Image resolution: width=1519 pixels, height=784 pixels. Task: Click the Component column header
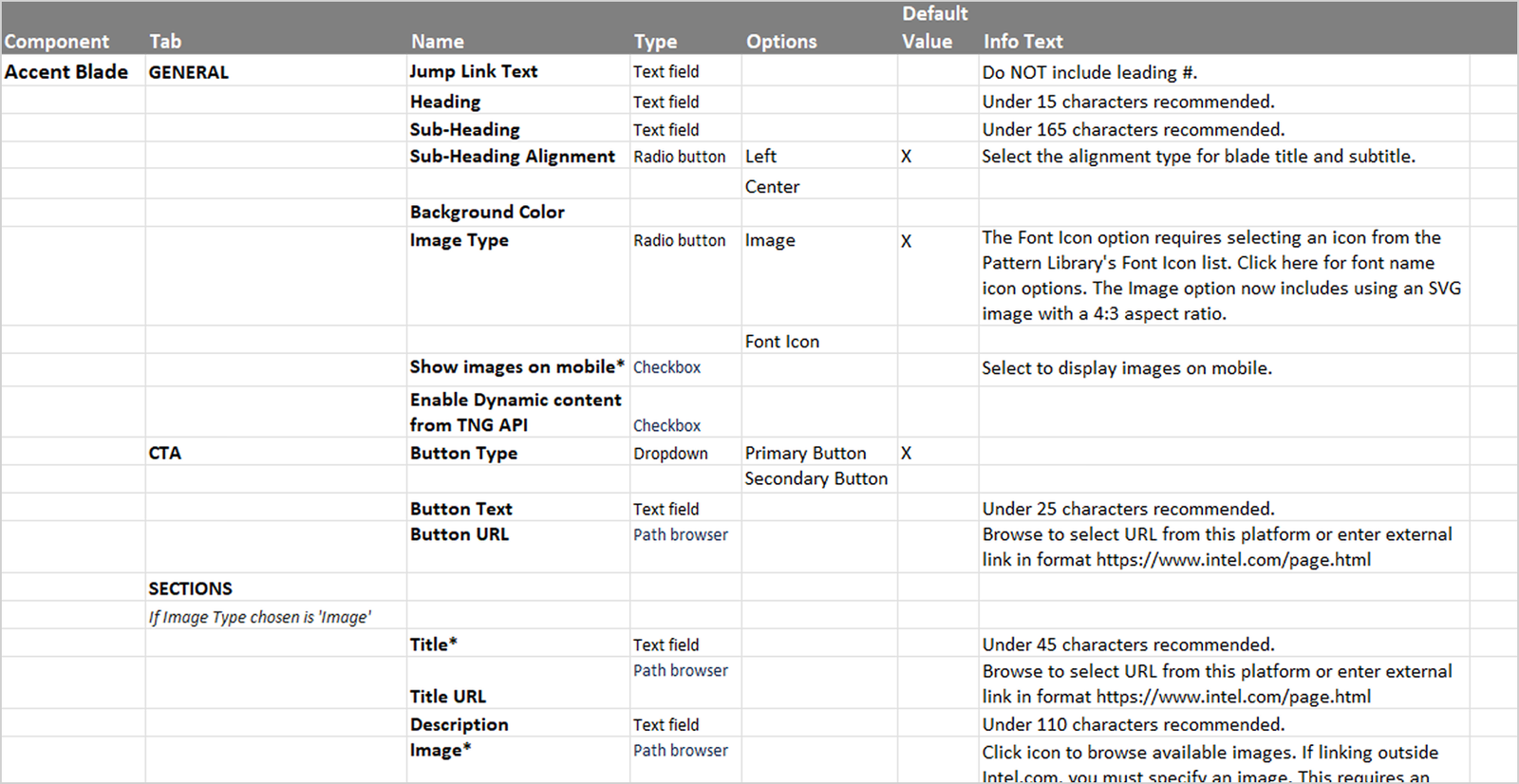coord(57,42)
